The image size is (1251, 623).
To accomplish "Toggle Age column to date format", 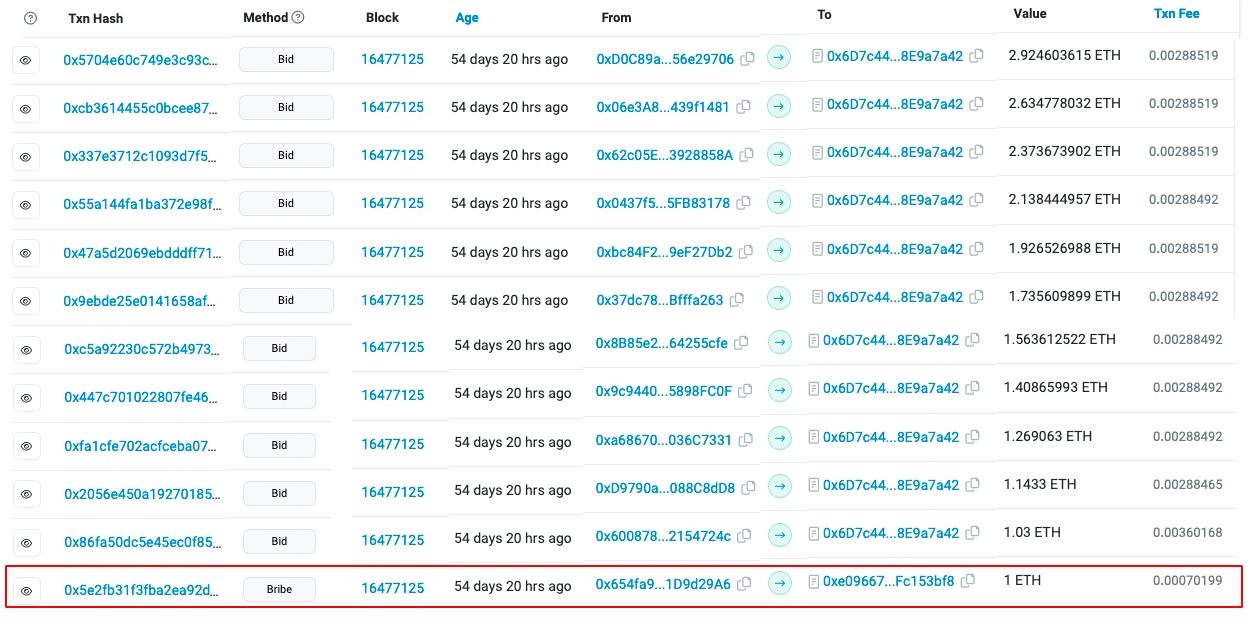I will coord(466,18).
